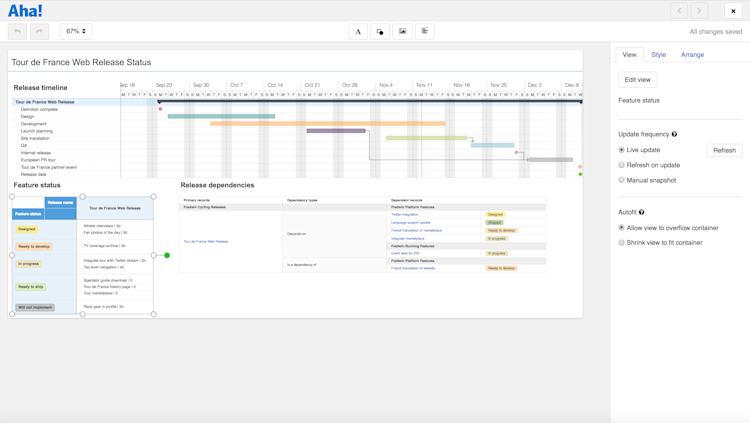Switch to the View tab
Viewport: 750px width, 423px height.
click(629, 55)
